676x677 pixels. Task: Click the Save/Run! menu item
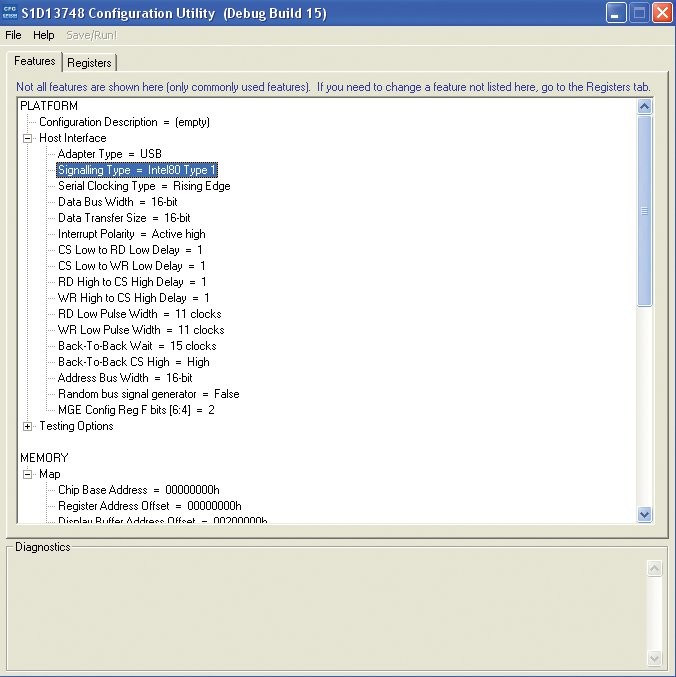click(x=91, y=35)
